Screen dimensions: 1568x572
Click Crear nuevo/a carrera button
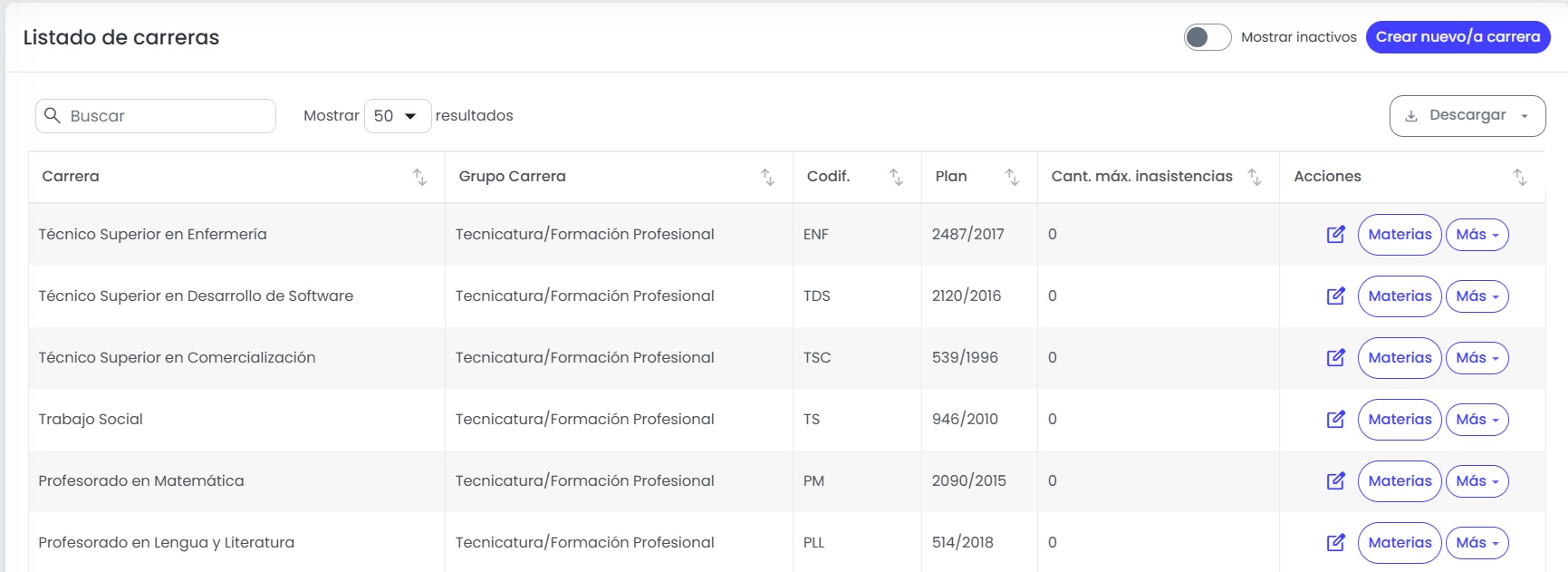1457,37
